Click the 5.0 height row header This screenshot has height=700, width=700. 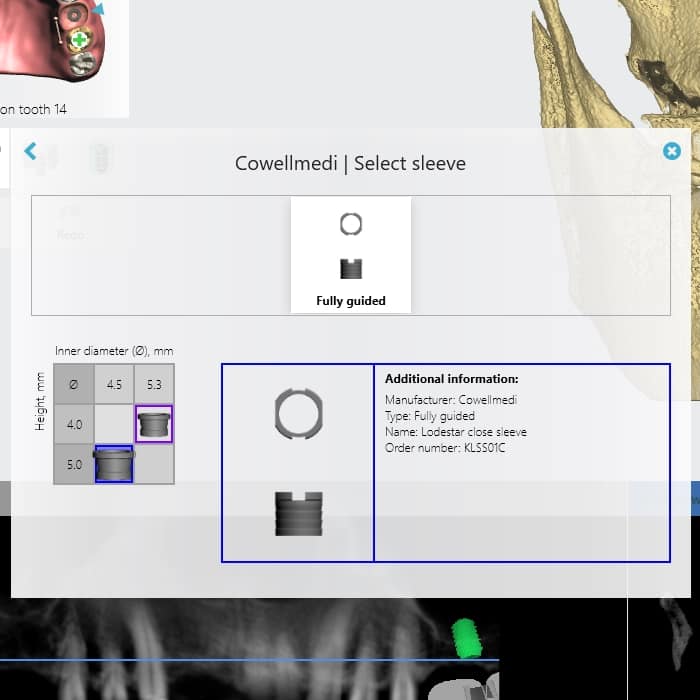click(74, 465)
